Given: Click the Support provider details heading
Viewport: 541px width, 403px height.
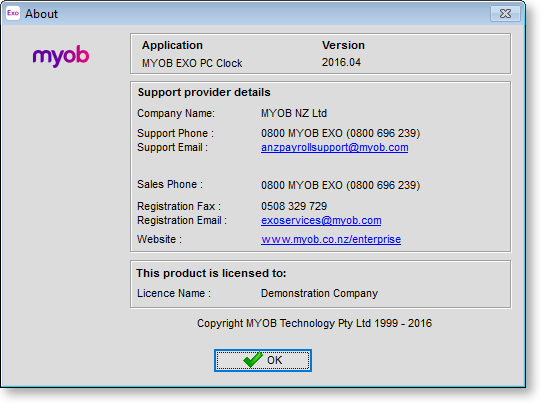Looking at the screenshot, I should tap(204, 92).
